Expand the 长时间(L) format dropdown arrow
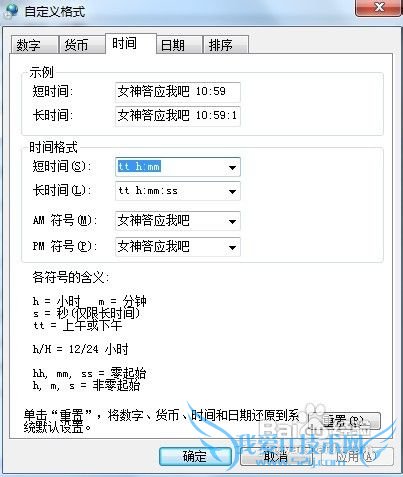 pyautogui.click(x=232, y=191)
